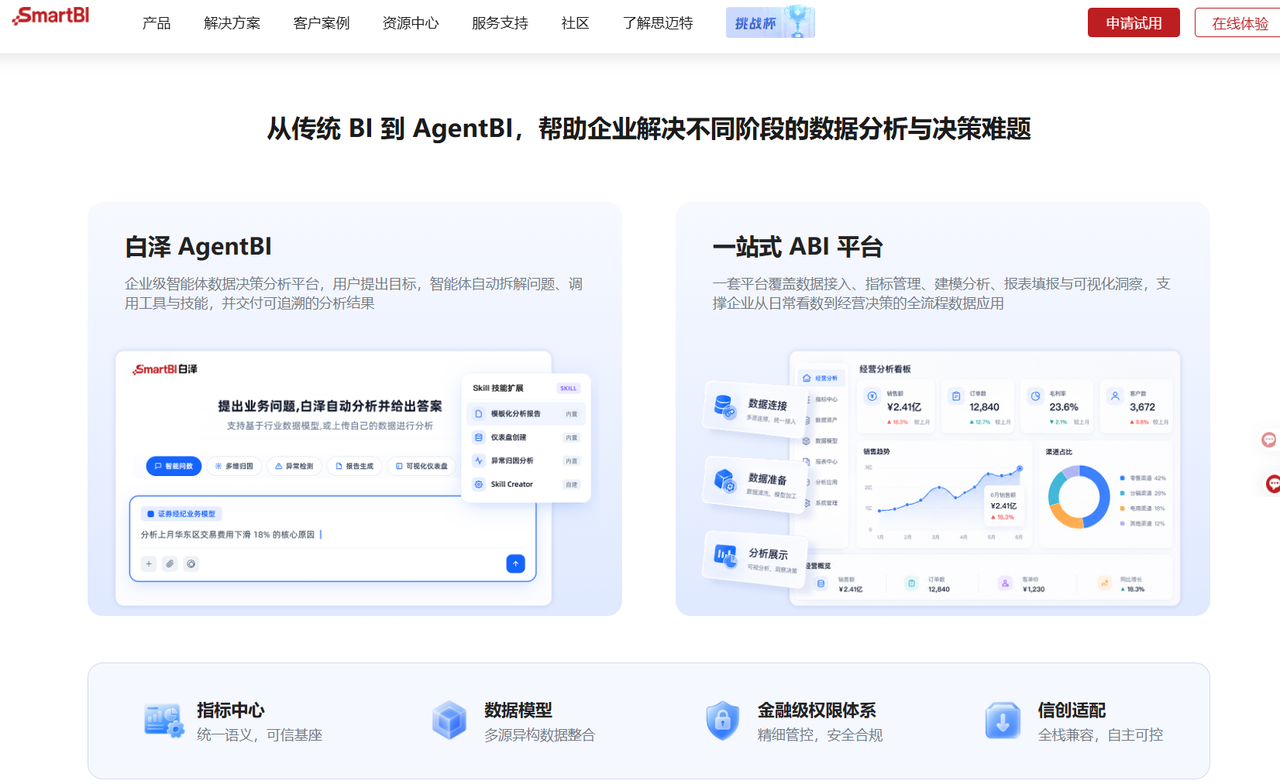Click the 销售趋势 chart title
1280x784 pixels.
click(878, 451)
